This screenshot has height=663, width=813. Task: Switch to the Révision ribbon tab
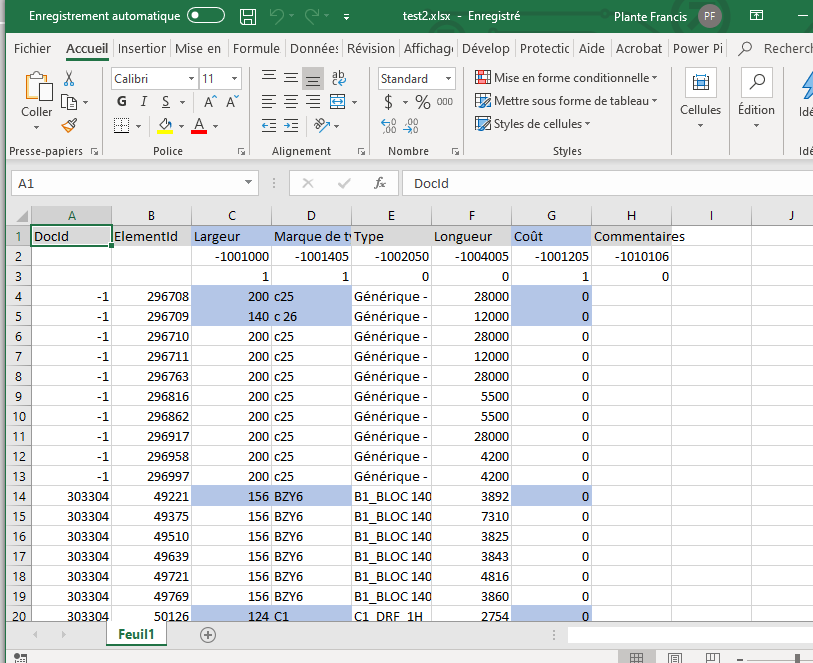[x=370, y=48]
